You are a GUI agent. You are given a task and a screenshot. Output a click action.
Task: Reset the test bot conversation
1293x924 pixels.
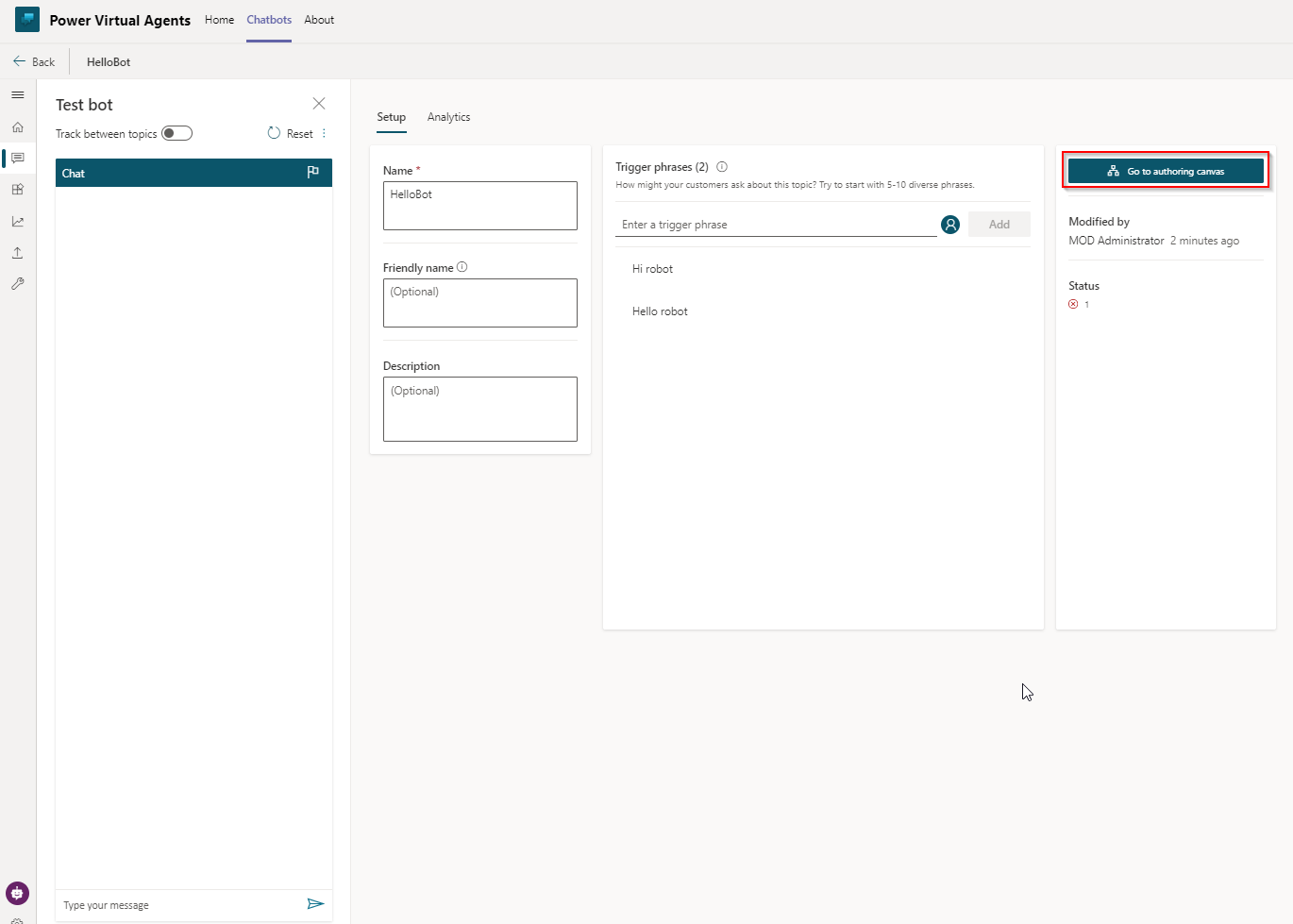(291, 133)
